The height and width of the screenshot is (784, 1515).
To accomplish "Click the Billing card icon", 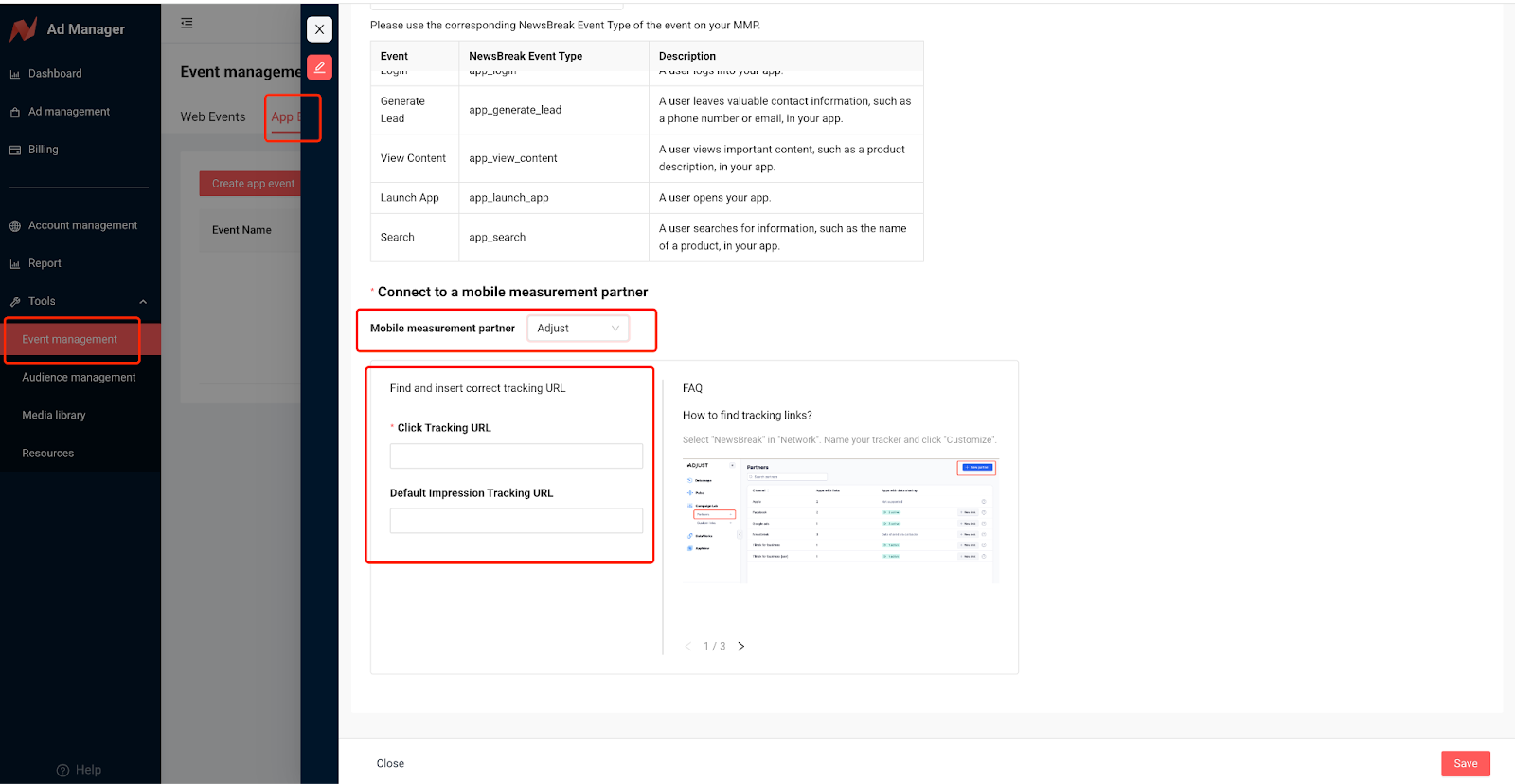I will 15,150.
